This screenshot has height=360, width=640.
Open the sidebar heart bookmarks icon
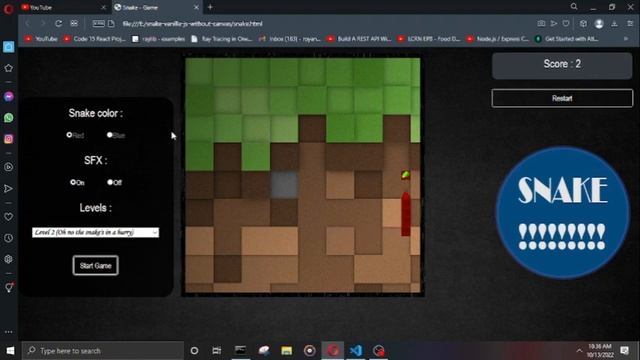(x=8, y=217)
